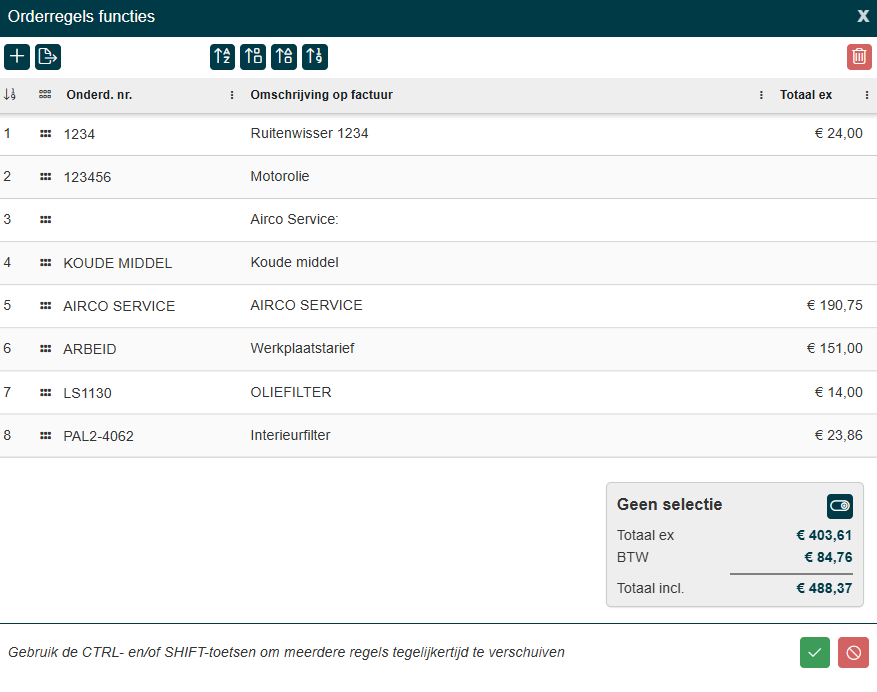Image resolution: width=877 pixels, height=692 pixels.
Task: Cancel with the red prohibit button
Action: [853, 653]
